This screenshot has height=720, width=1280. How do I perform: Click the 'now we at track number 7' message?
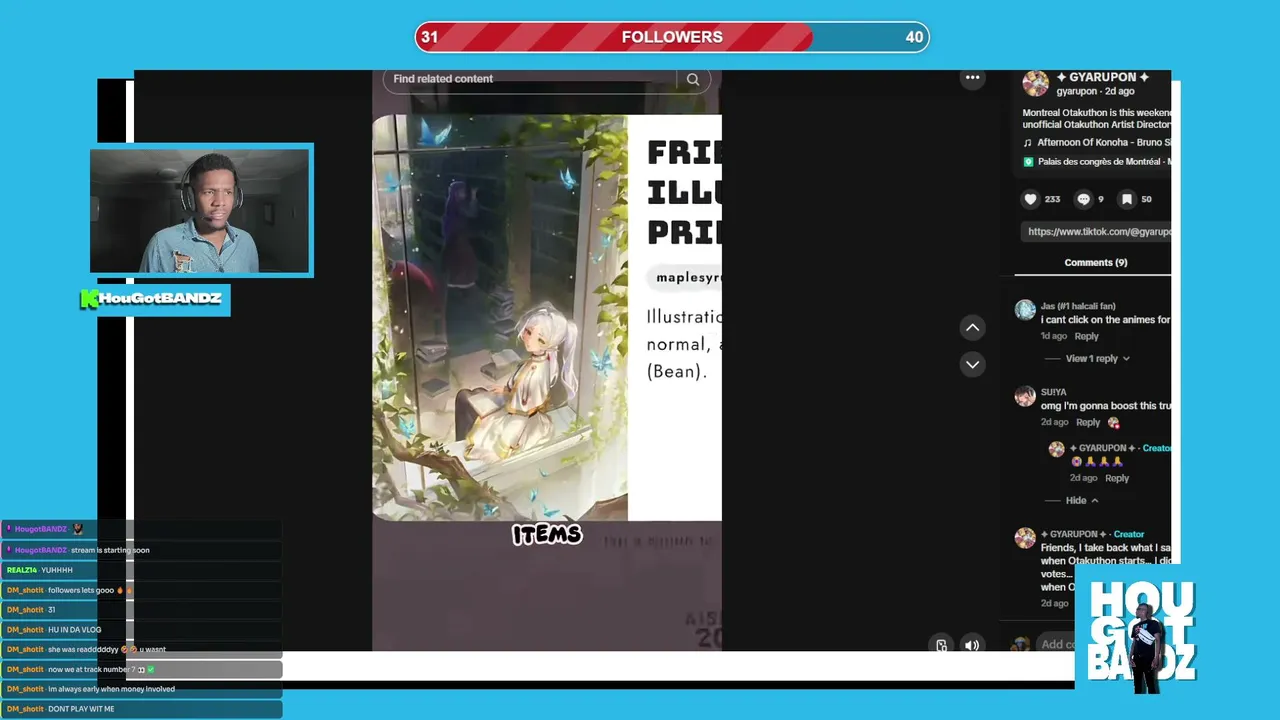click(141, 669)
